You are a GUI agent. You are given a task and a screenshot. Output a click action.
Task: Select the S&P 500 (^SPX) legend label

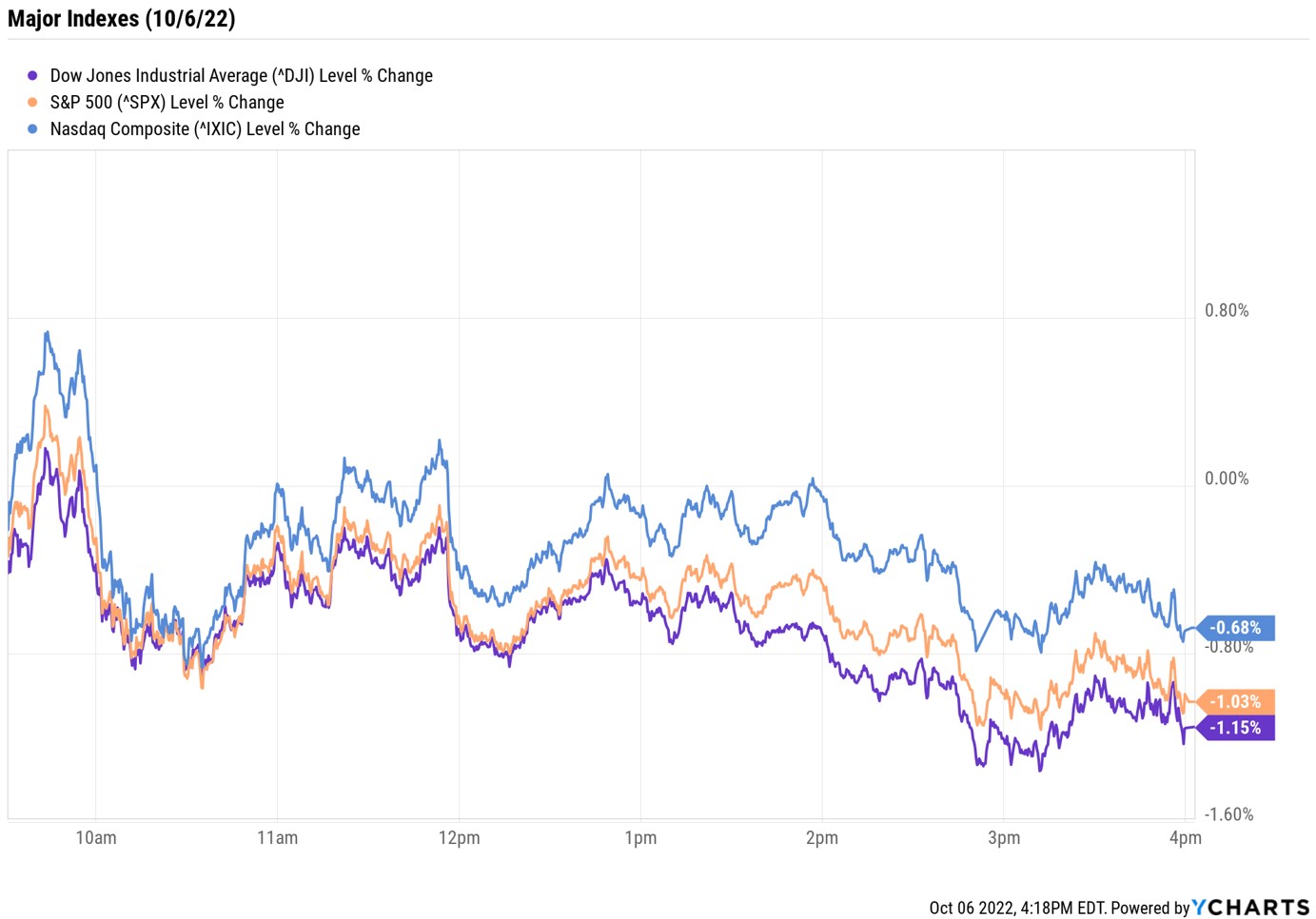pos(167,103)
